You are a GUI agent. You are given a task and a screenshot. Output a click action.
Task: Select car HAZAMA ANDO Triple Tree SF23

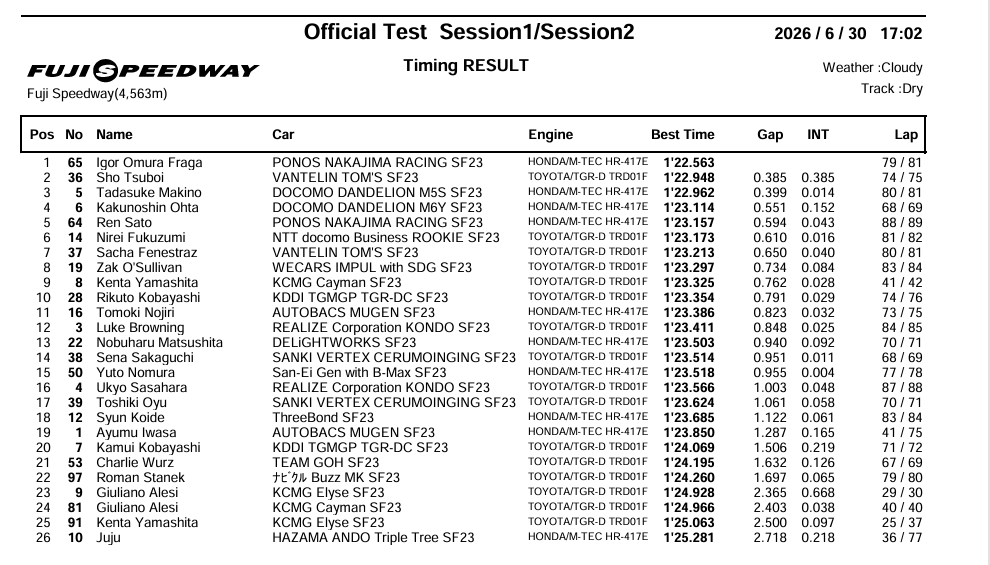(373, 538)
